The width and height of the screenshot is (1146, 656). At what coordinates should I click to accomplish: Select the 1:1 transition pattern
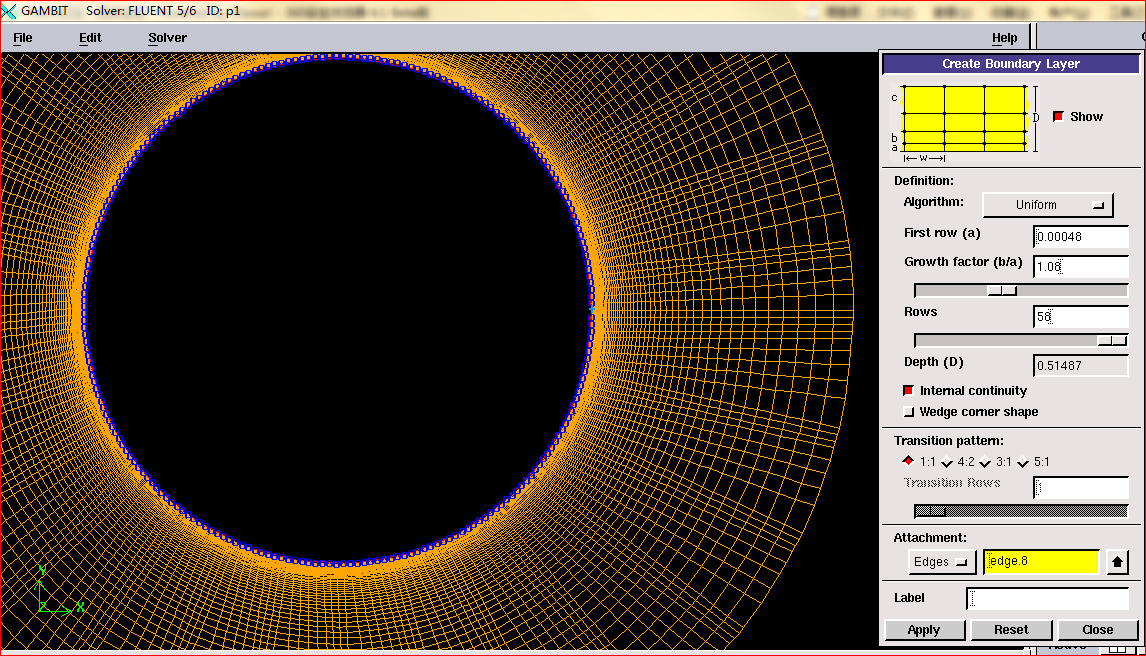click(x=908, y=461)
